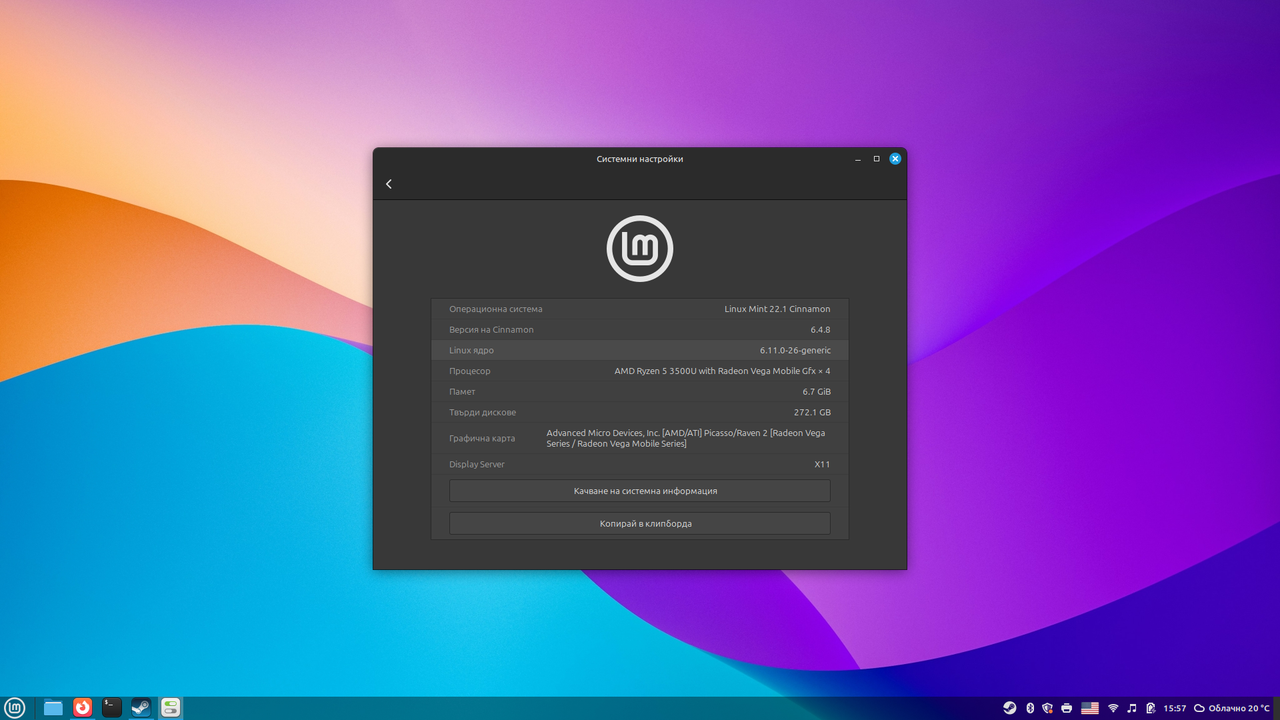Open the printers tray applet

pos(1067,708)
